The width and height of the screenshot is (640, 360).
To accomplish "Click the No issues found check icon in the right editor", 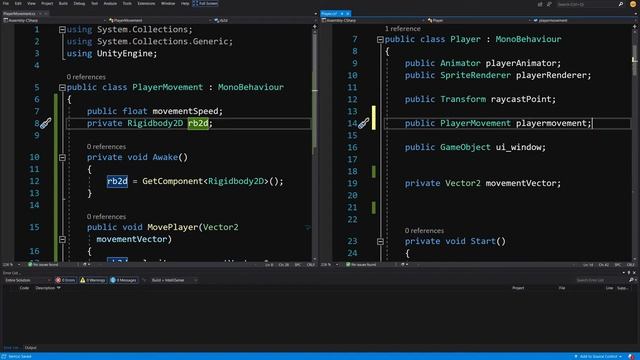I will click(x=348, y=264).
